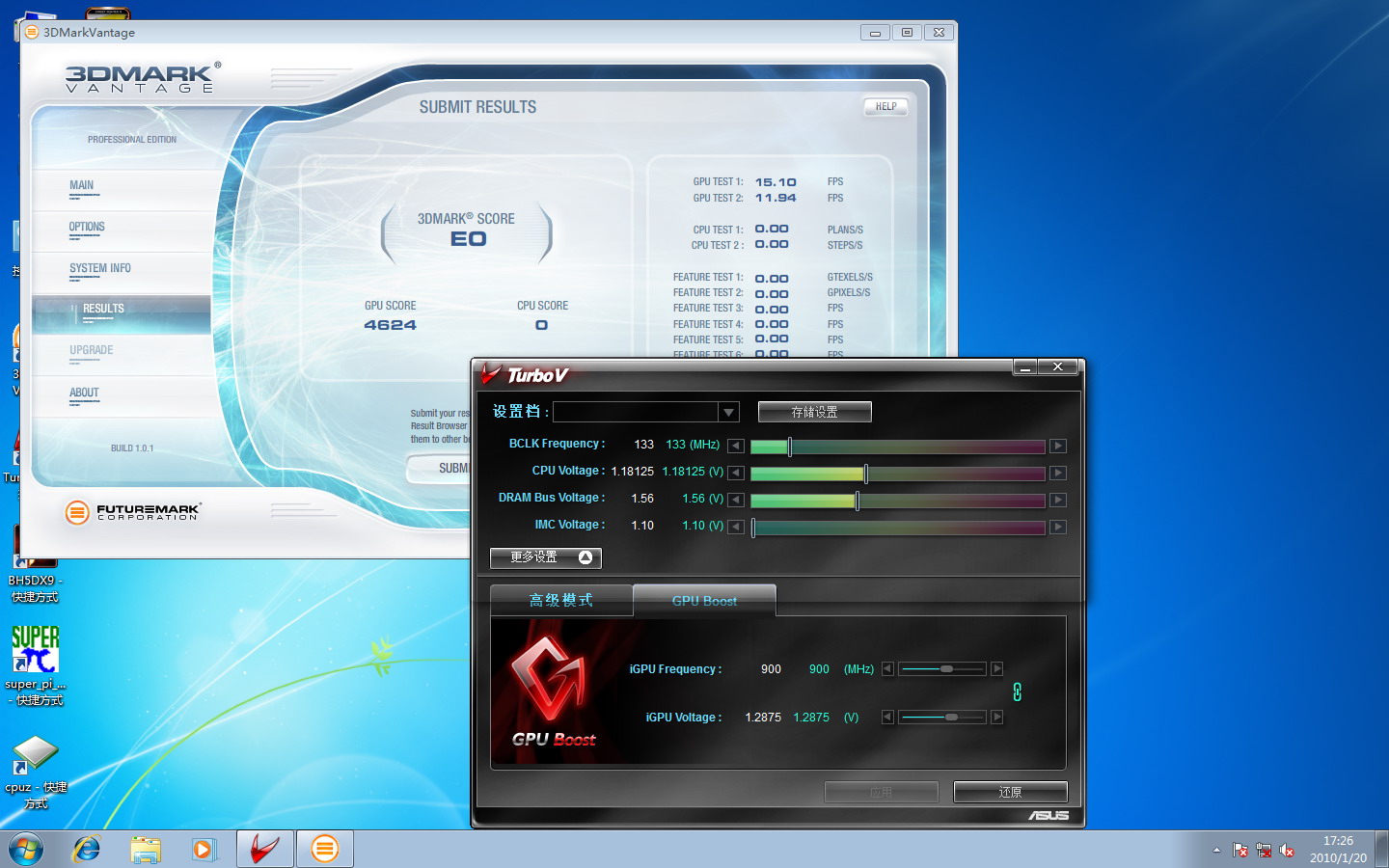The height and width of the screenshot is (868, 1389).
Task: Increase DRAM Bus Voltage with right arrow
Action: tap(1058, 500)
